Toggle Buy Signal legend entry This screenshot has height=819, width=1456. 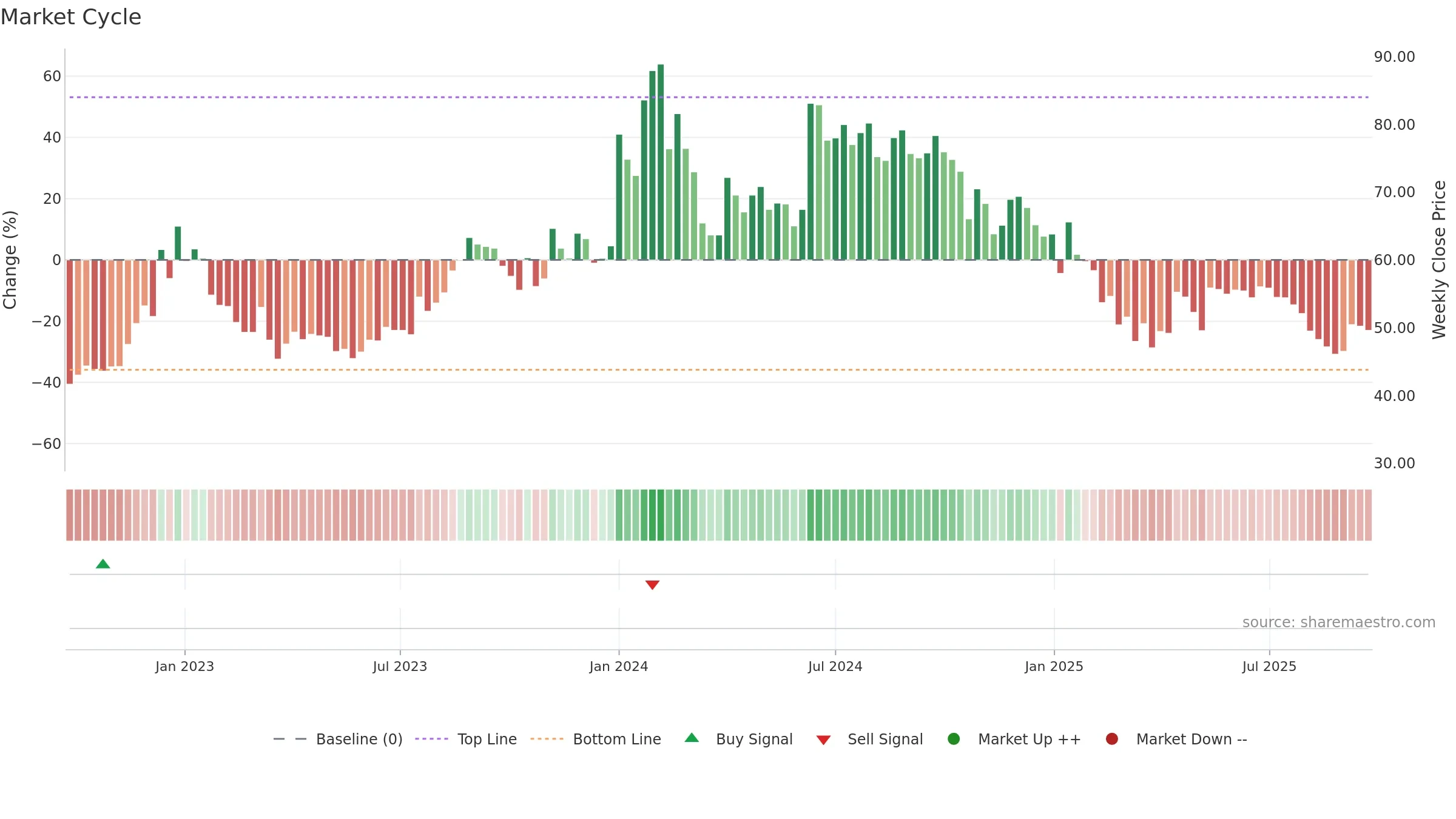738,739
